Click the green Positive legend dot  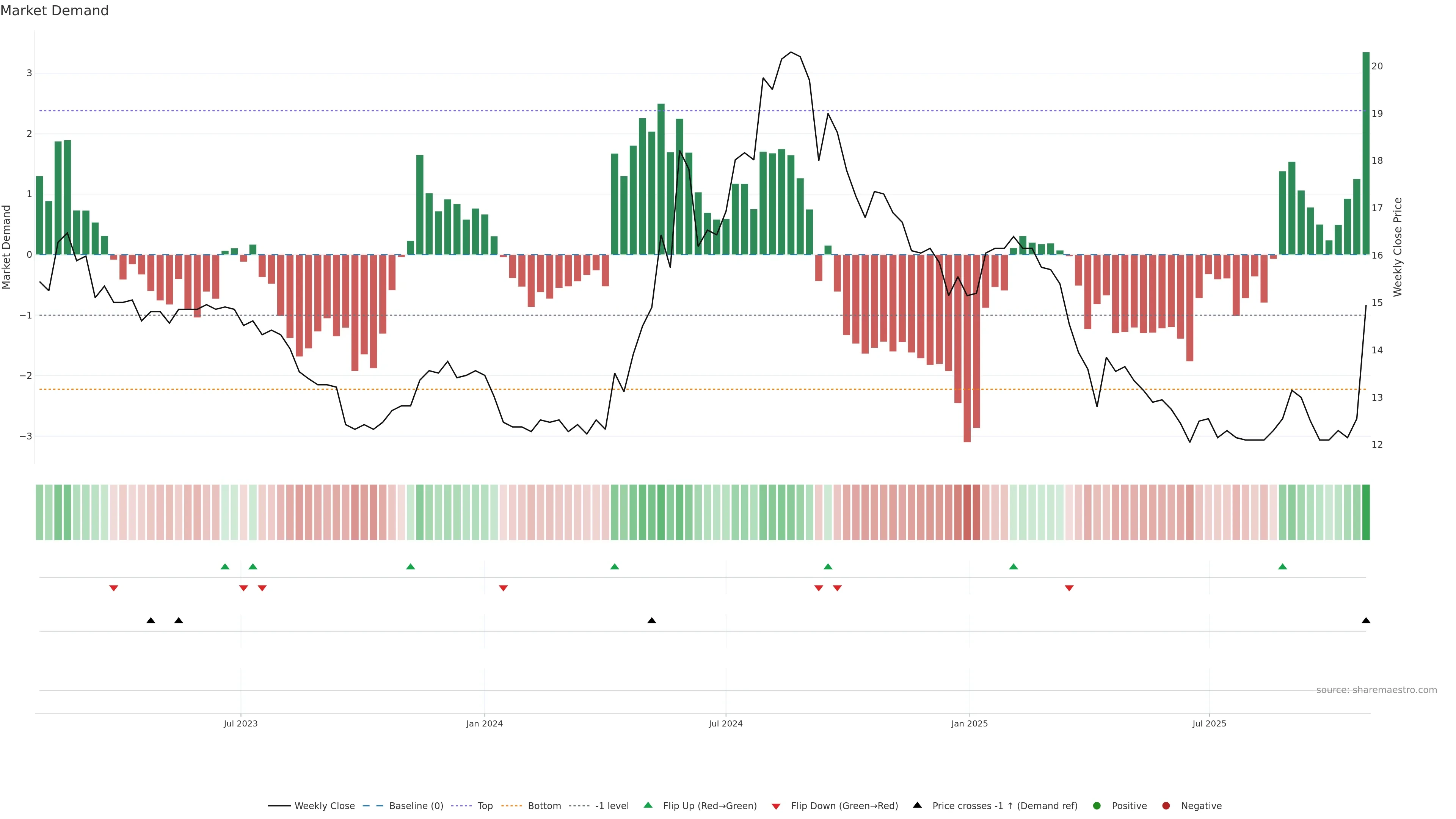1097,806
